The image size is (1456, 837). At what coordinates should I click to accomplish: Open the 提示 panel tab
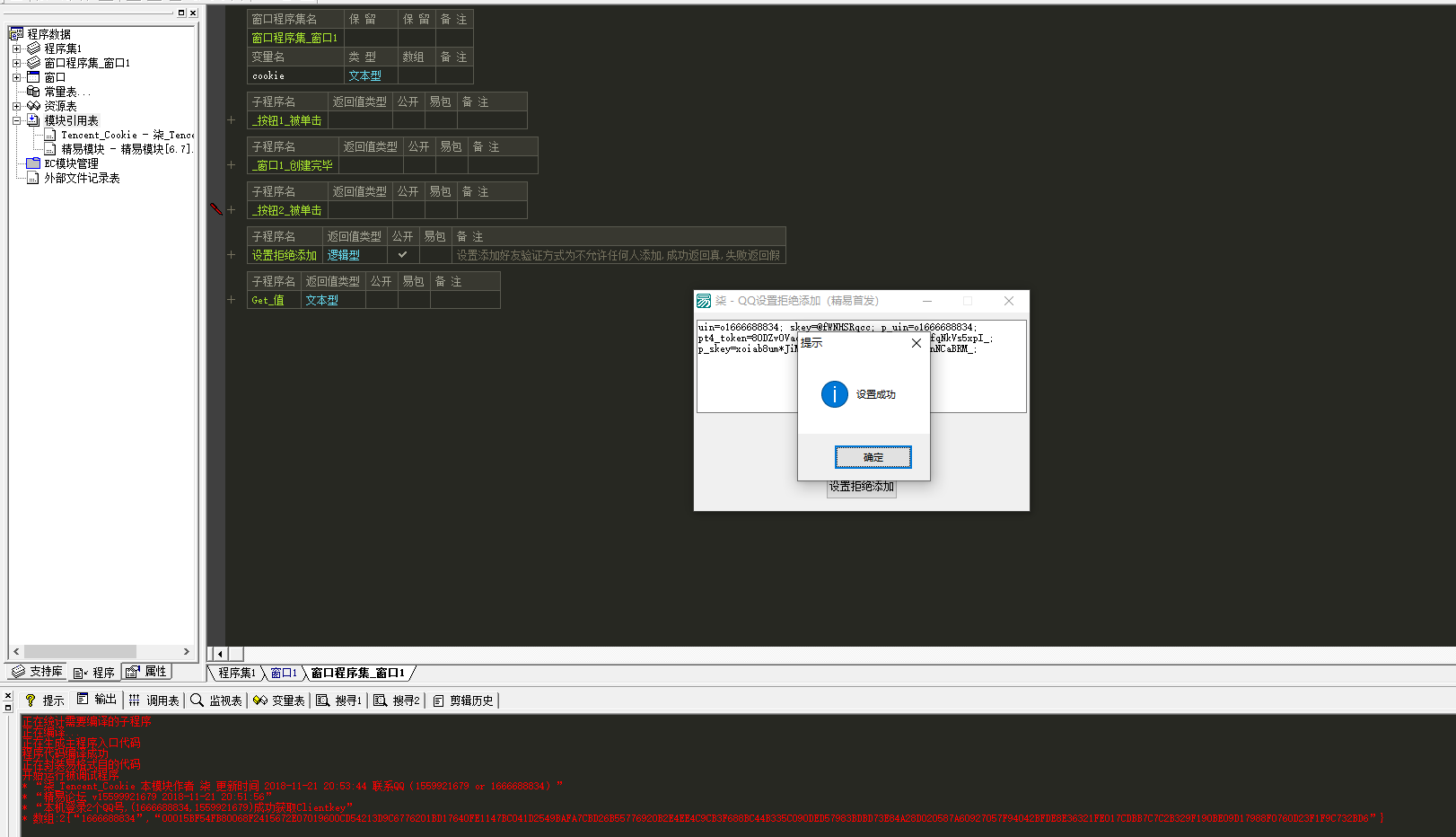pos(45,700)
